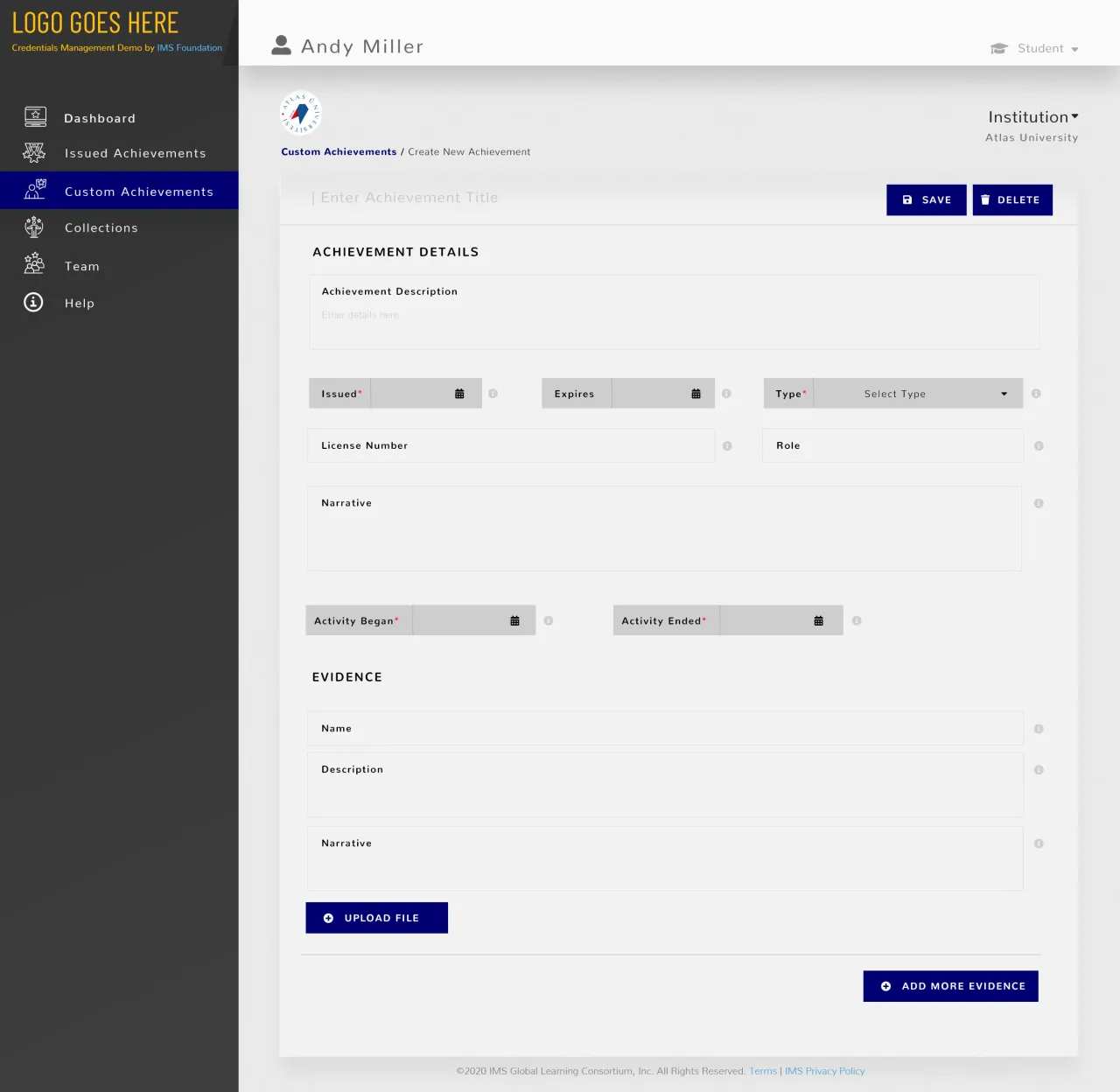Click the evidence Narrative text area

pos(665,858)
